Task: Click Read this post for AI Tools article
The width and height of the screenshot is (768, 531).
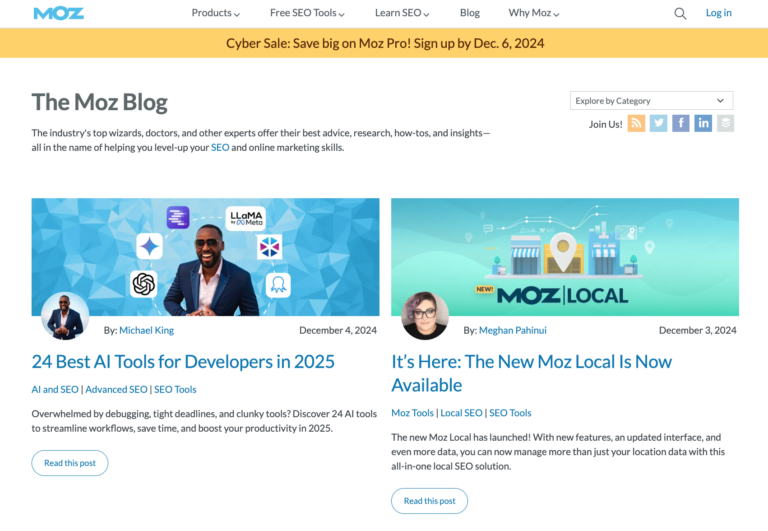Action: click(x=70, y=463)
